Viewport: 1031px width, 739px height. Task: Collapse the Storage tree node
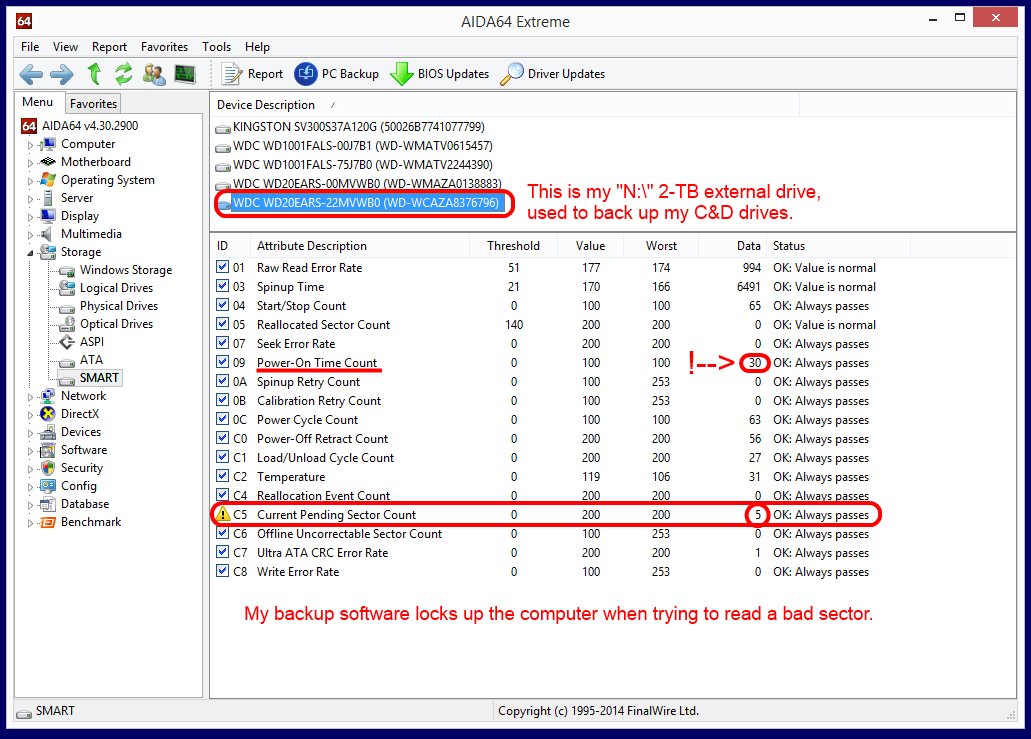(x=30, y=252)
